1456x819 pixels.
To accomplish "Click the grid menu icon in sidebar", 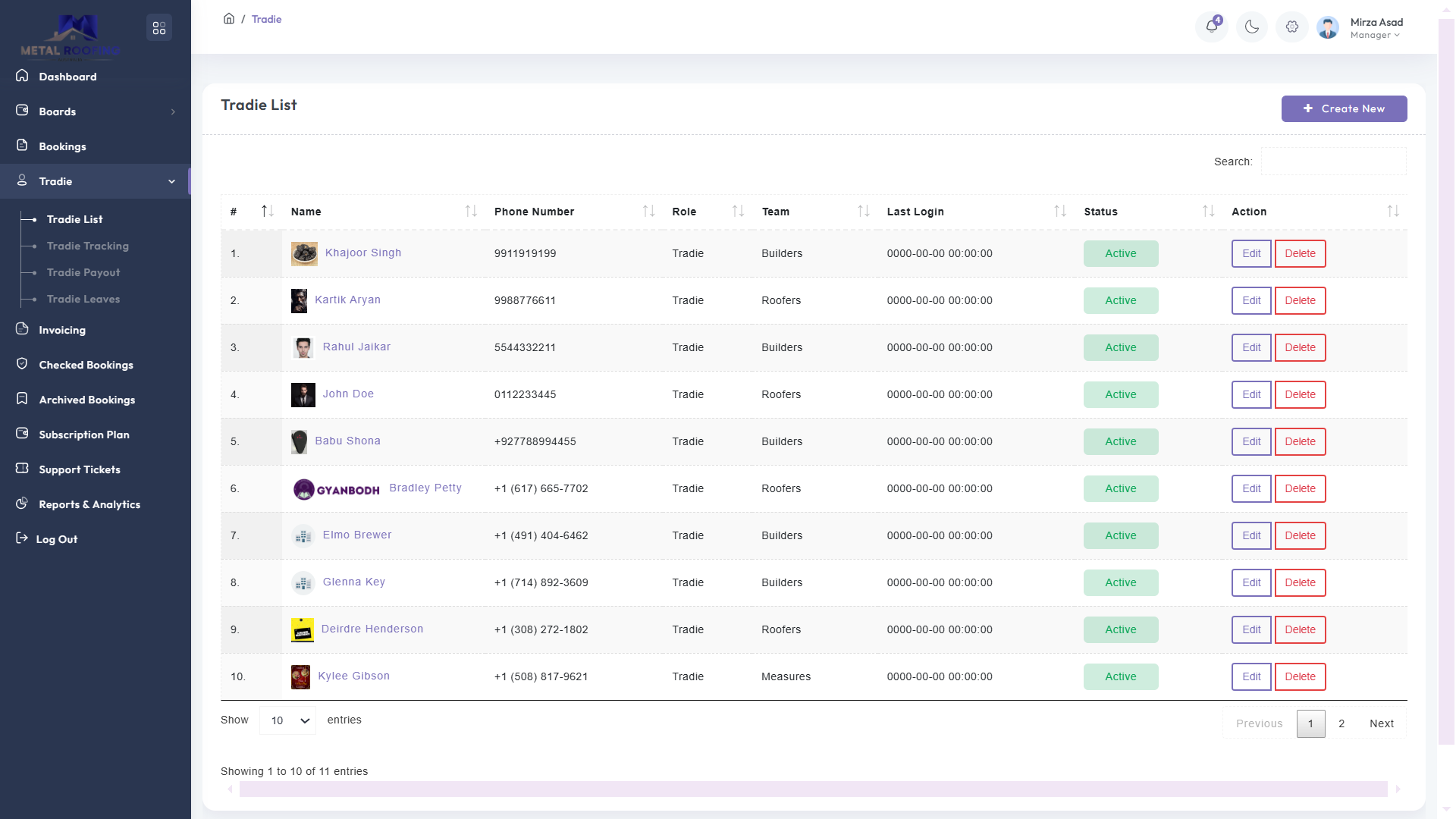I will (x=158, y=28).
